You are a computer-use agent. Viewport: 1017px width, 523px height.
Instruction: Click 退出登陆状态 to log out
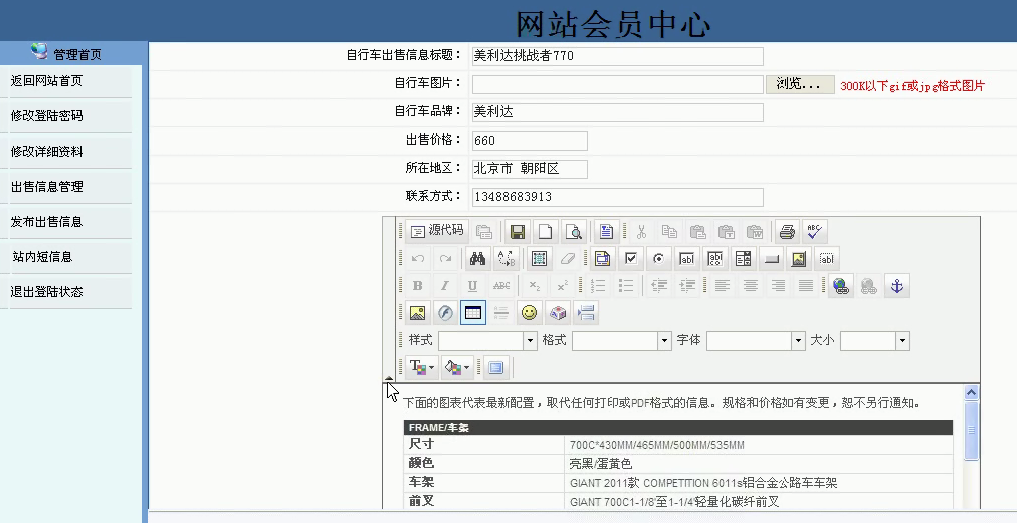tap(47, 292)
